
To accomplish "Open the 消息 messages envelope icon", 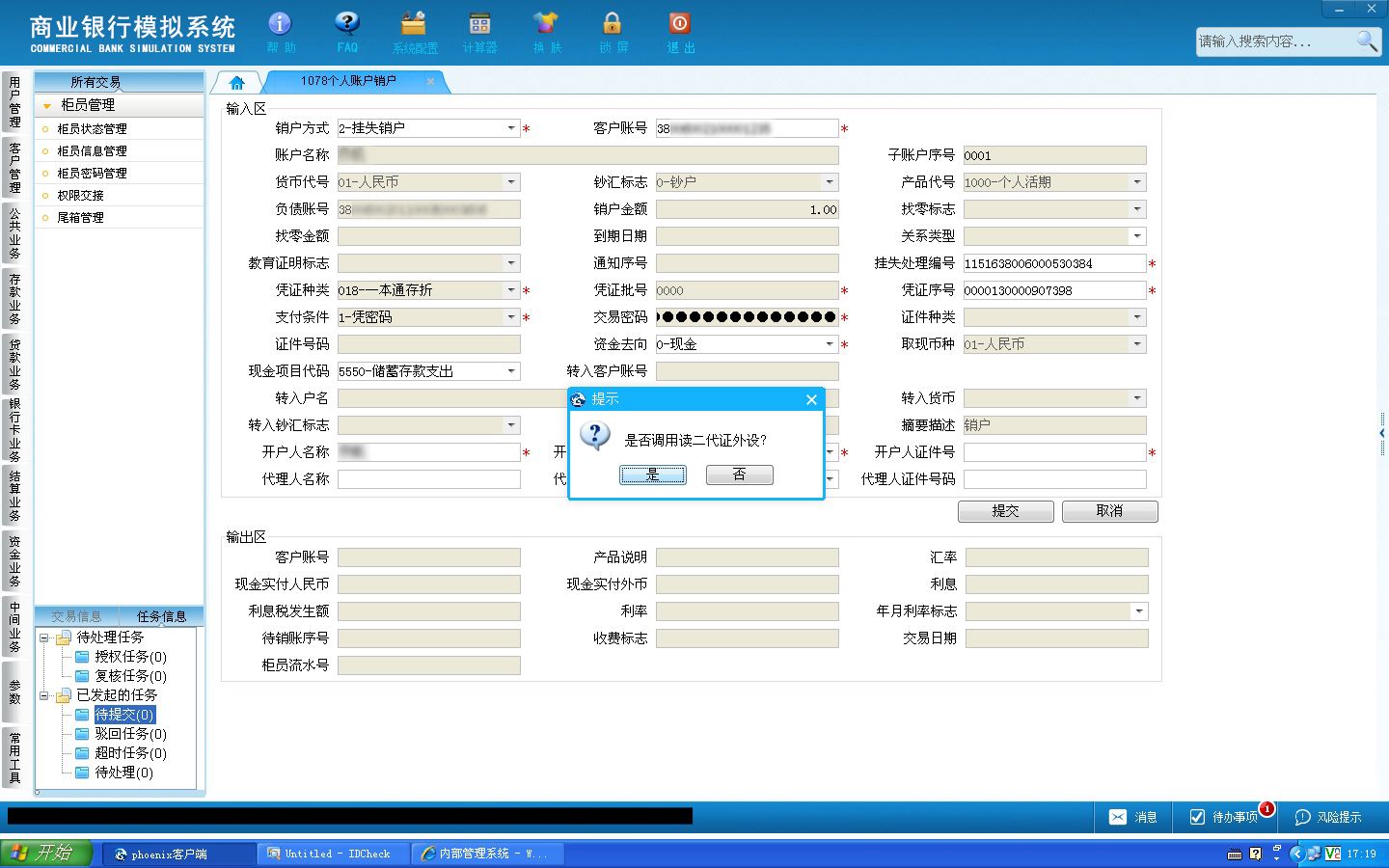I will point(1118,817).
